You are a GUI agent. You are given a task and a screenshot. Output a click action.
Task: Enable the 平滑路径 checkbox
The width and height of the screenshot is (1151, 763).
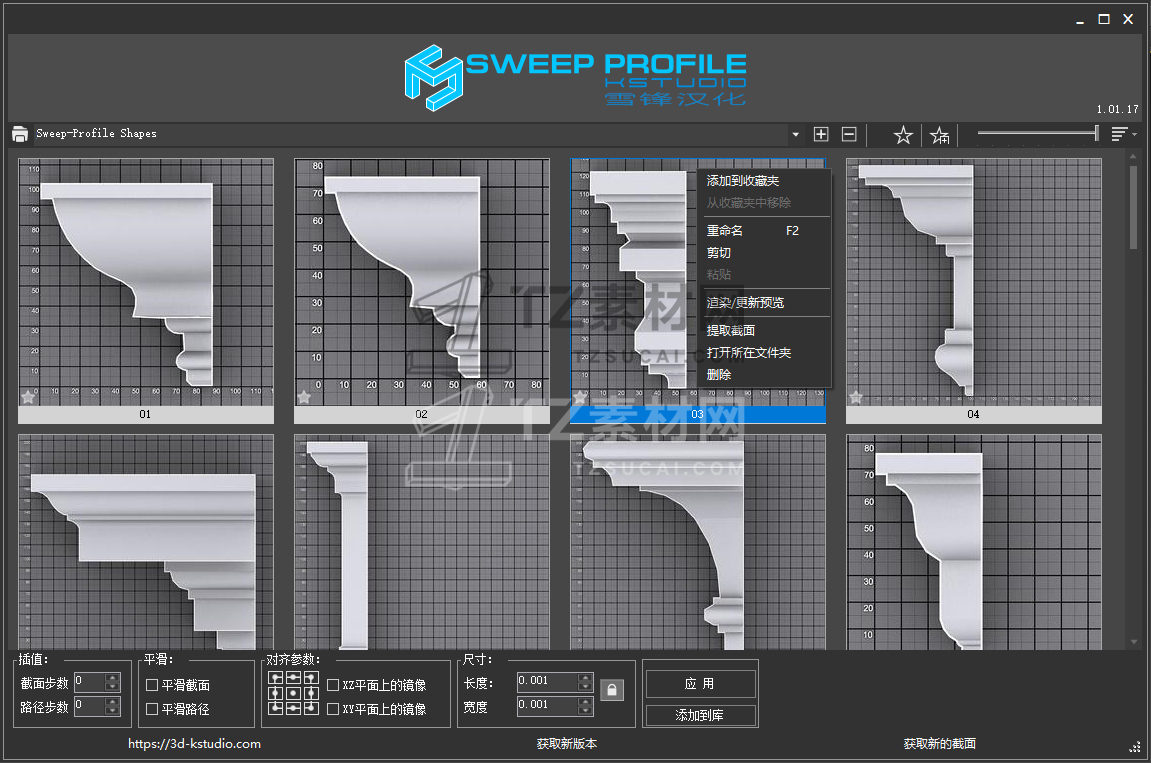pyautogui.click(x=152, y=709)
